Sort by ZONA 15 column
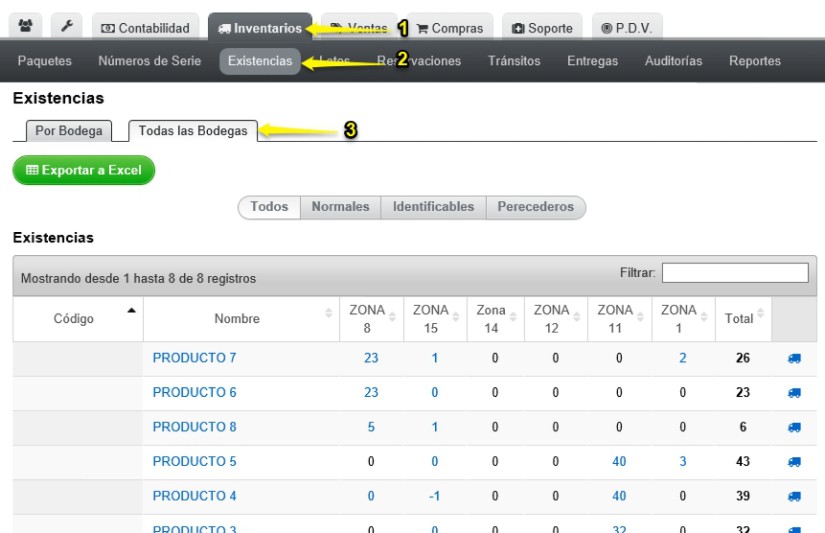 pyautogui.click(x=435, y=319)
